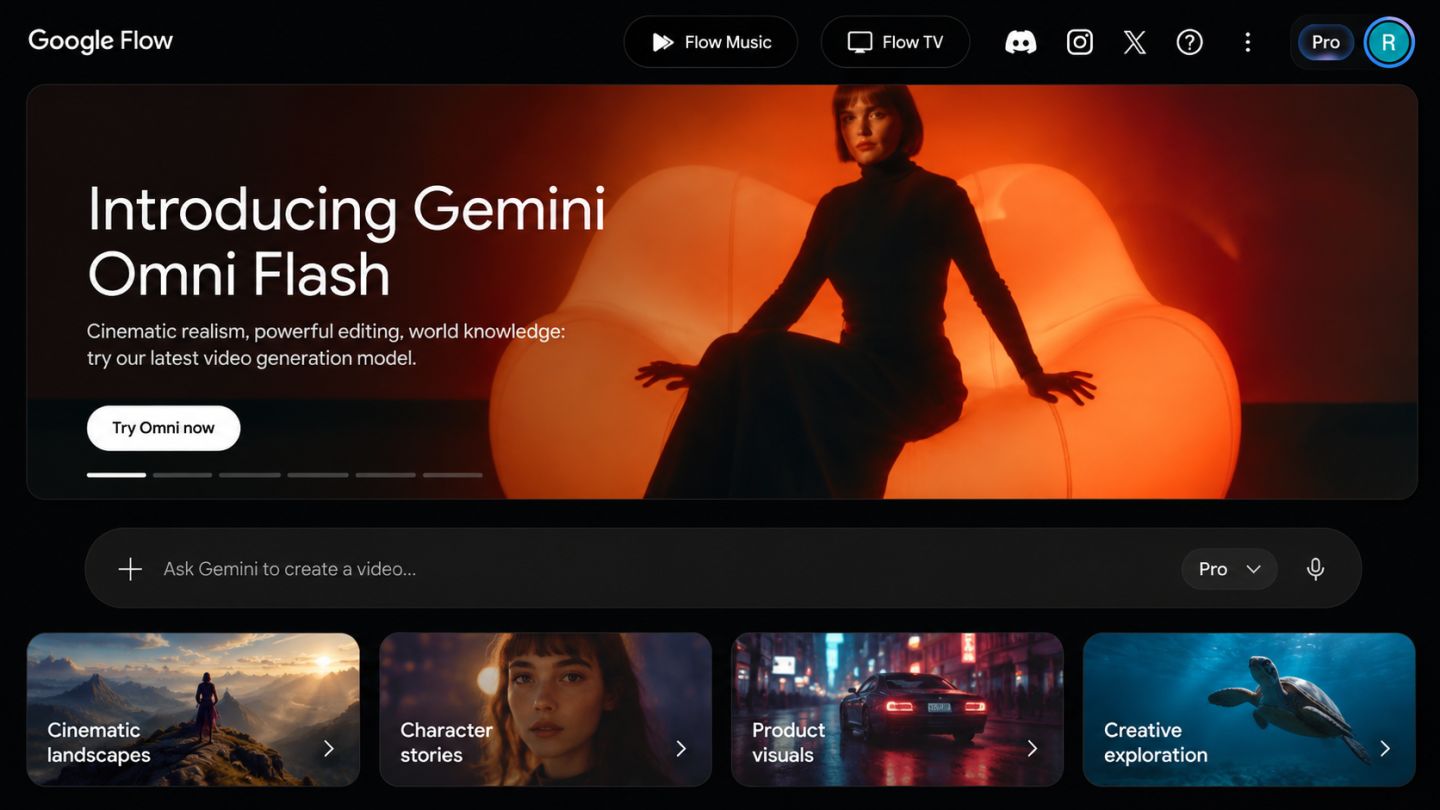Image resolution: width=1440 pixels, height=810 pixels.
Task: Click the Google Flow logo
Action: point(100,41)
